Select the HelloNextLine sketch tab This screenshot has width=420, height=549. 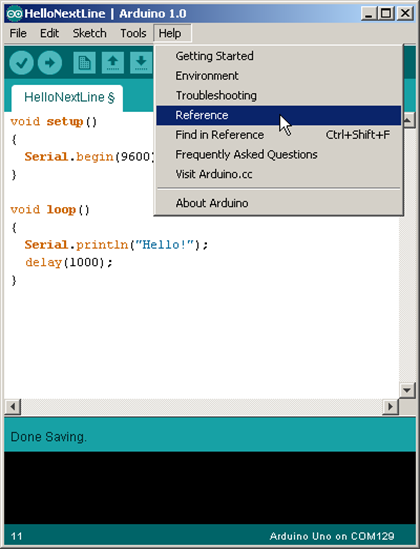(67, 98)
